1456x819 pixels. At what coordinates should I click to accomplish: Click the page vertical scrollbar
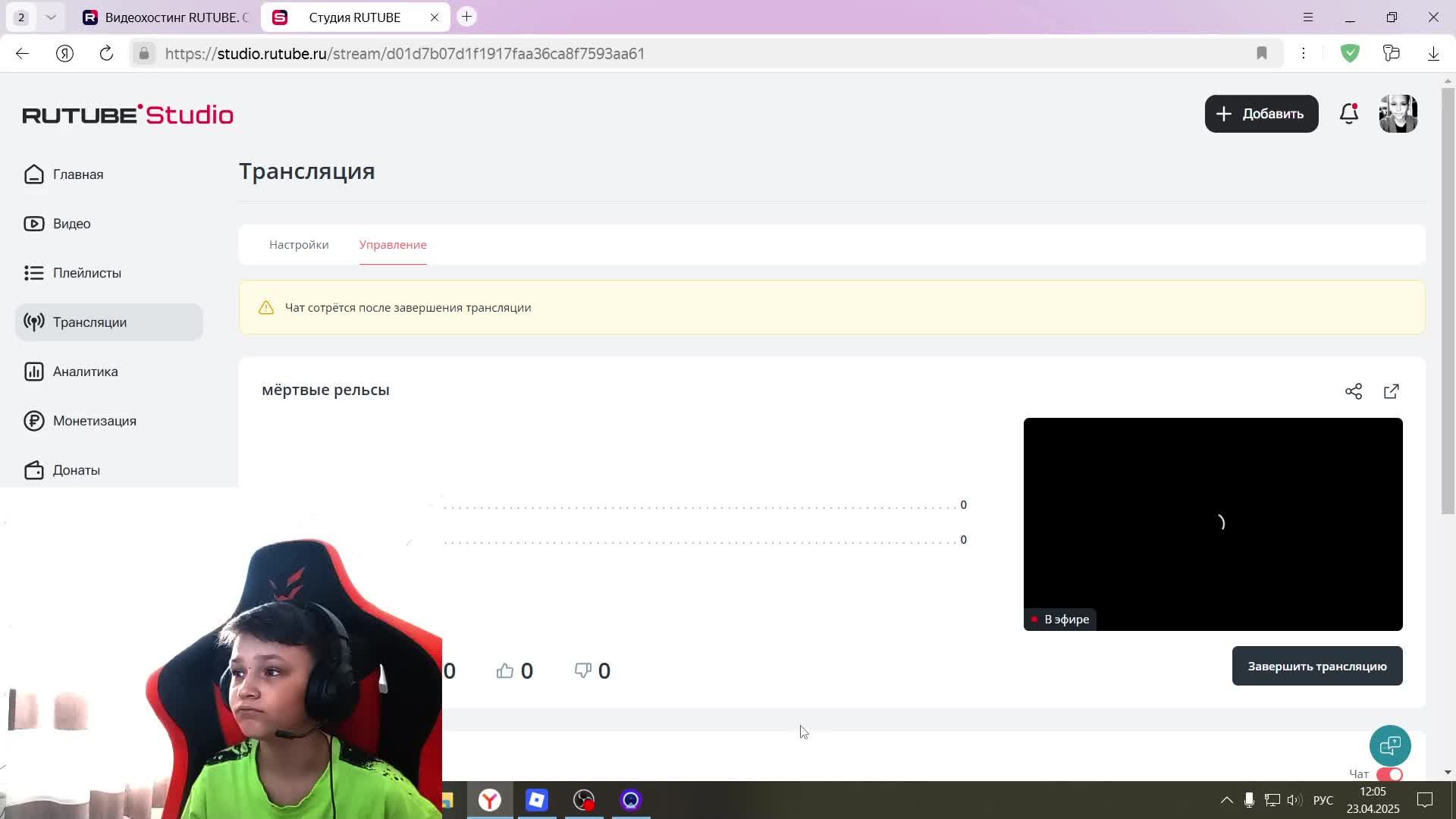[x=1448, y=303]
